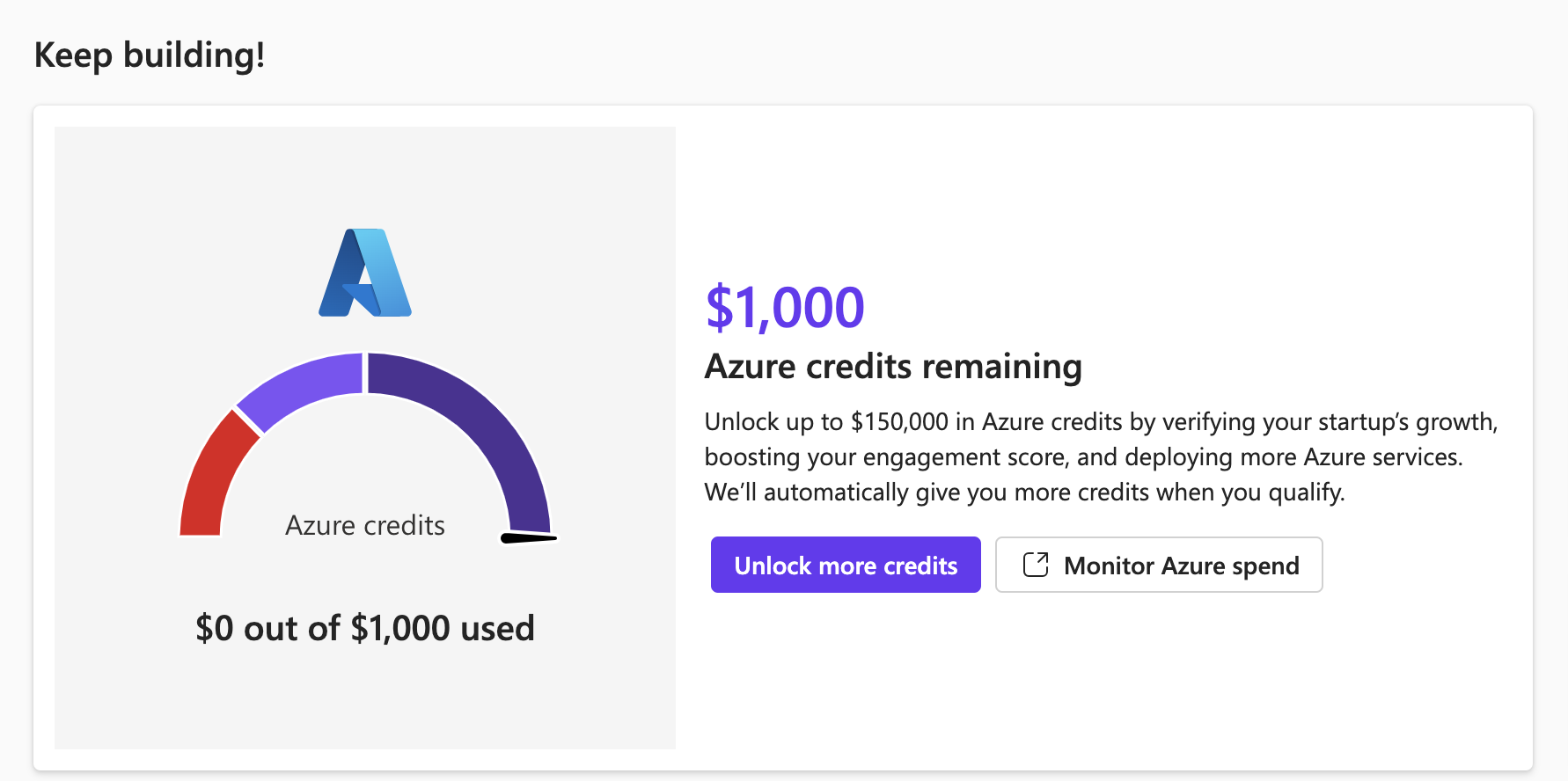The image size is (1568, 781).
Task: Click the purple $1,000 amount
Action: tap(785, 308)
